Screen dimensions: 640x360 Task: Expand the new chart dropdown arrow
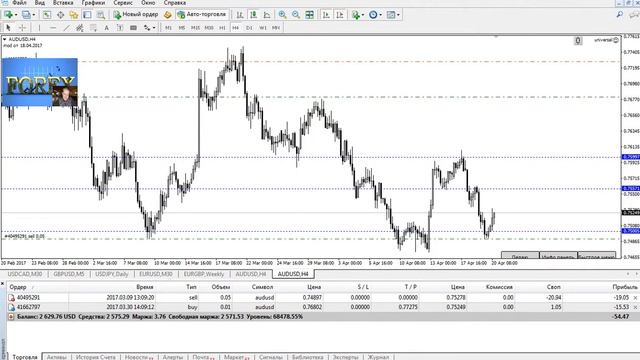[16, 15]
